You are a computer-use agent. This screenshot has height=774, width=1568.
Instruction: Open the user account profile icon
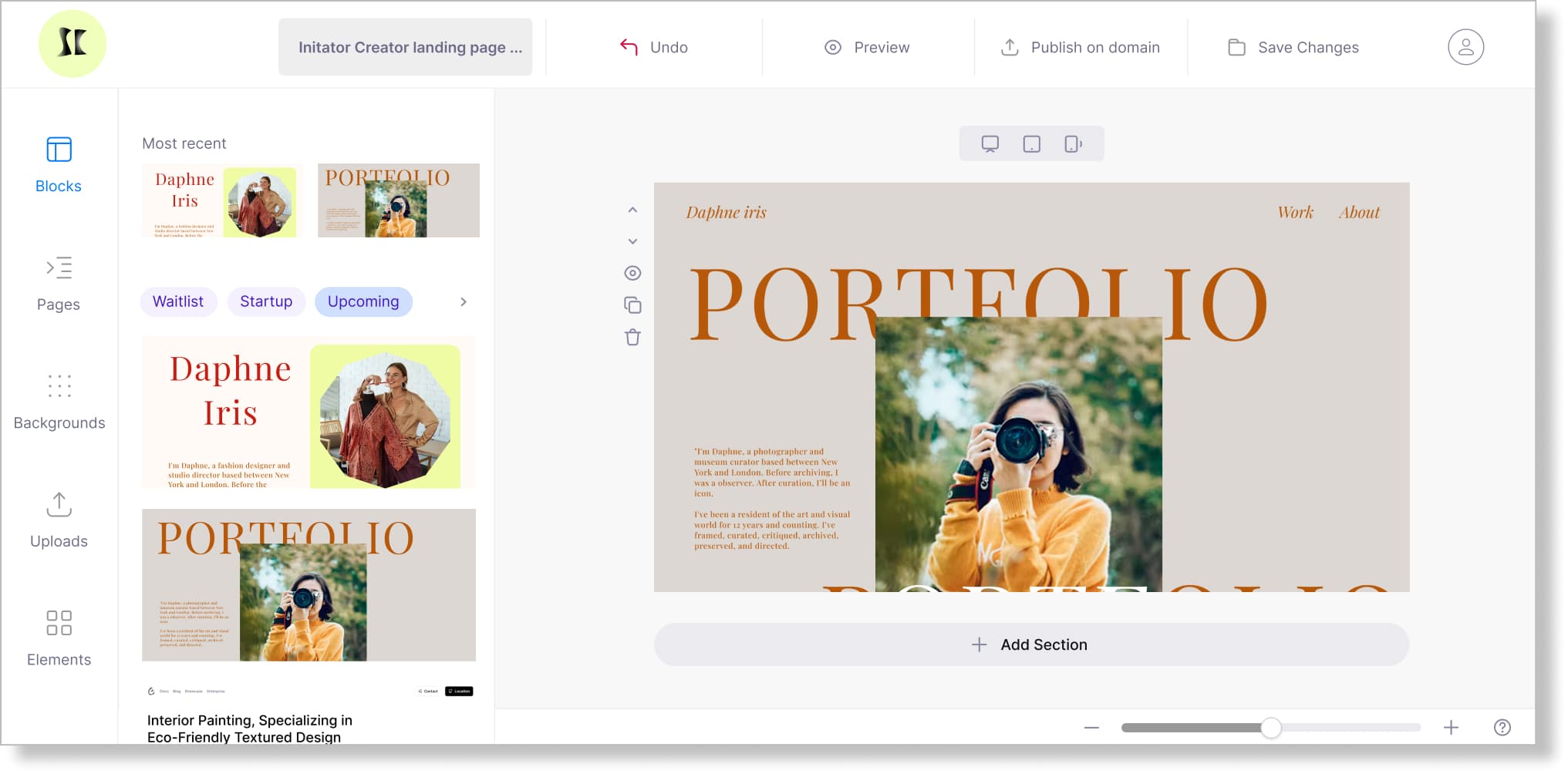[x=1465, y=47]
